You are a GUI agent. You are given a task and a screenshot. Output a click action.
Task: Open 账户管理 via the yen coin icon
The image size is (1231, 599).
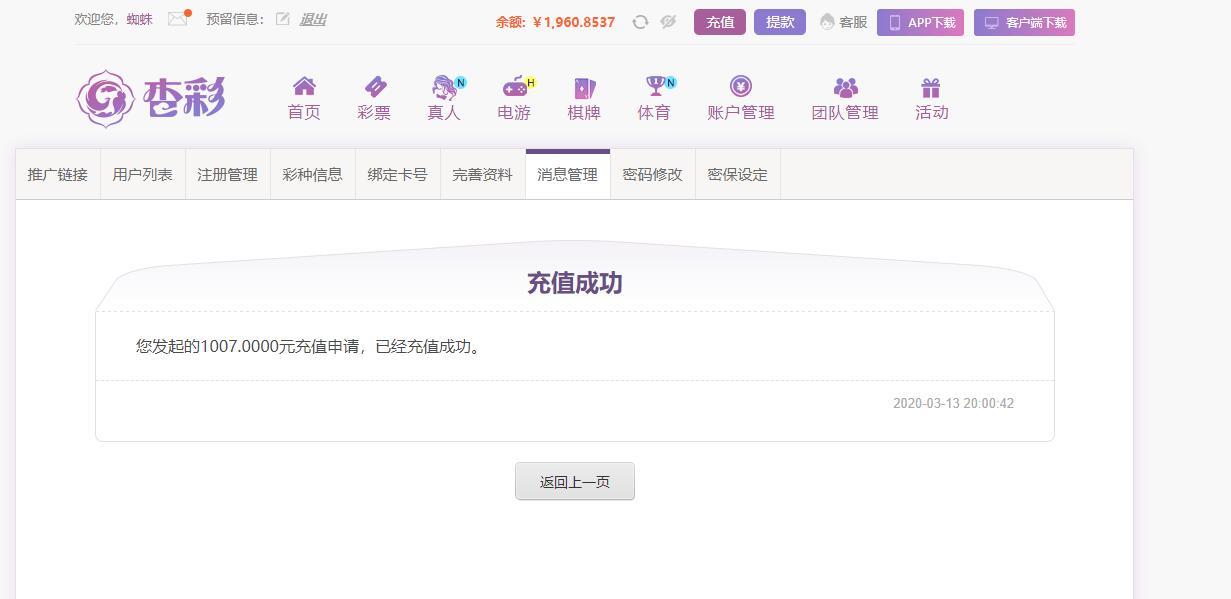coord(741,87)
